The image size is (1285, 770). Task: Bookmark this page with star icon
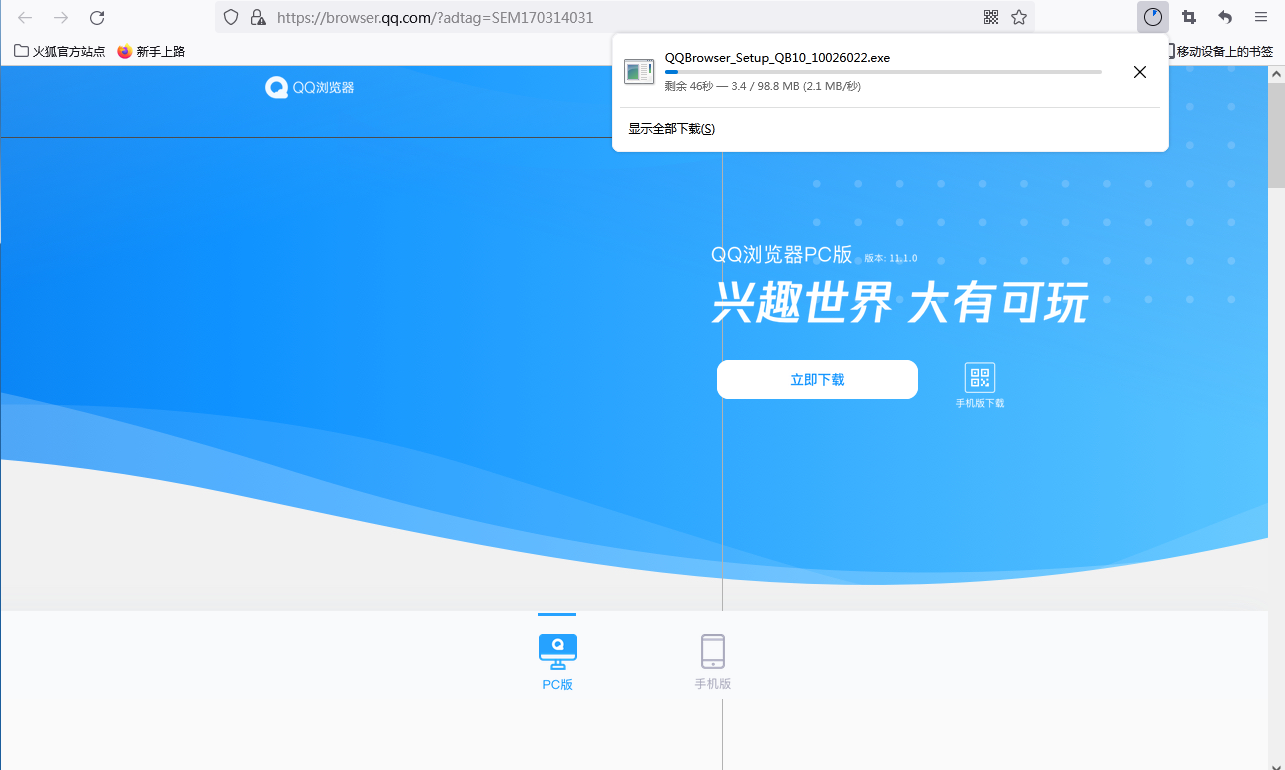(x=1019, y=17)
